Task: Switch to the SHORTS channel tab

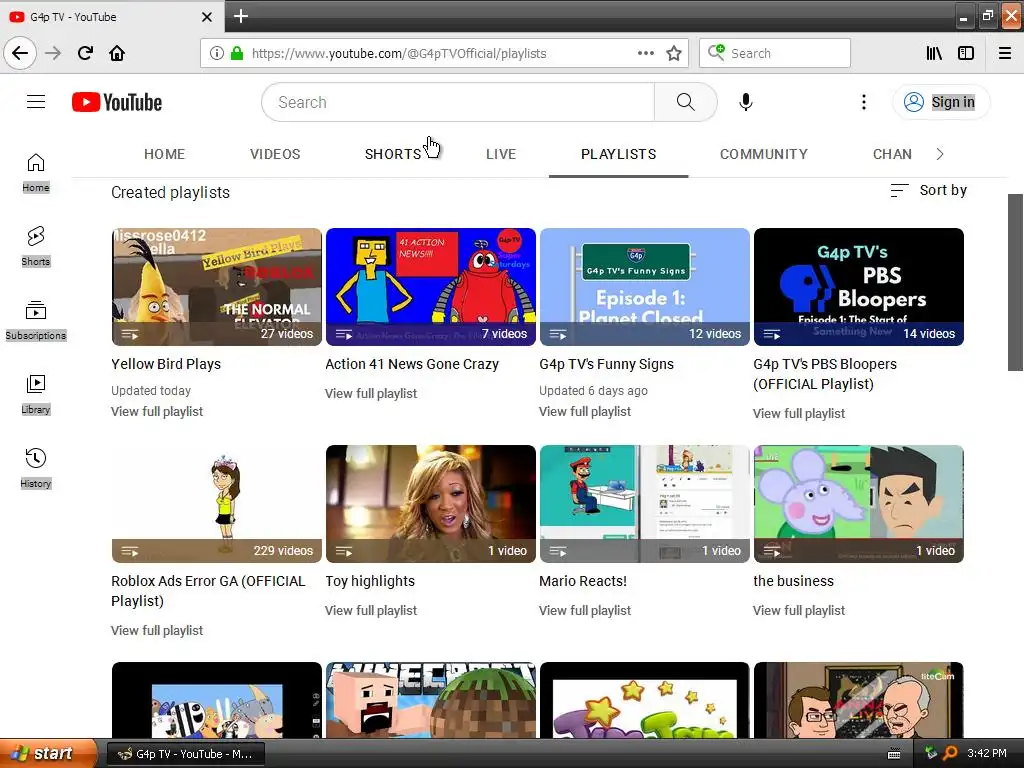Action: (x=393, y=154)
